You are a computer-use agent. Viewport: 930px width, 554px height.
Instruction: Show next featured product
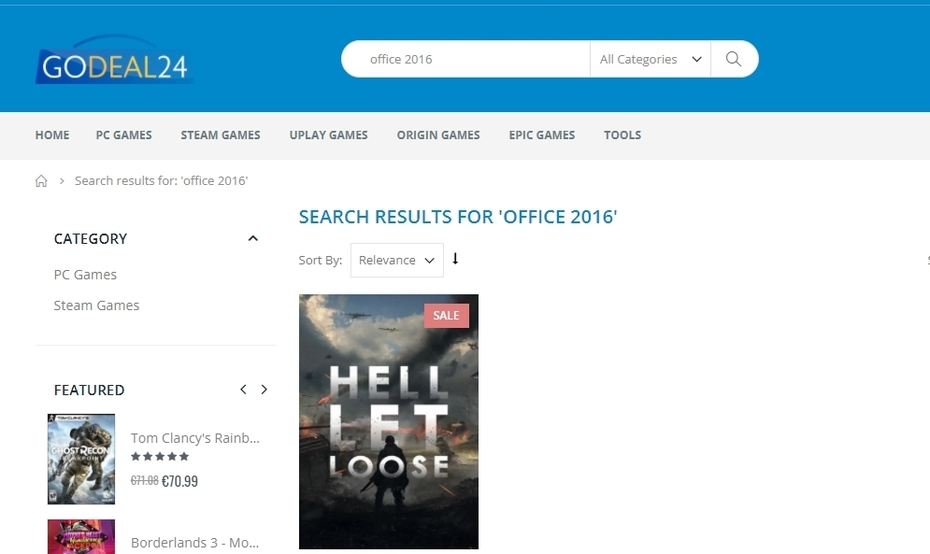[264, 389]
